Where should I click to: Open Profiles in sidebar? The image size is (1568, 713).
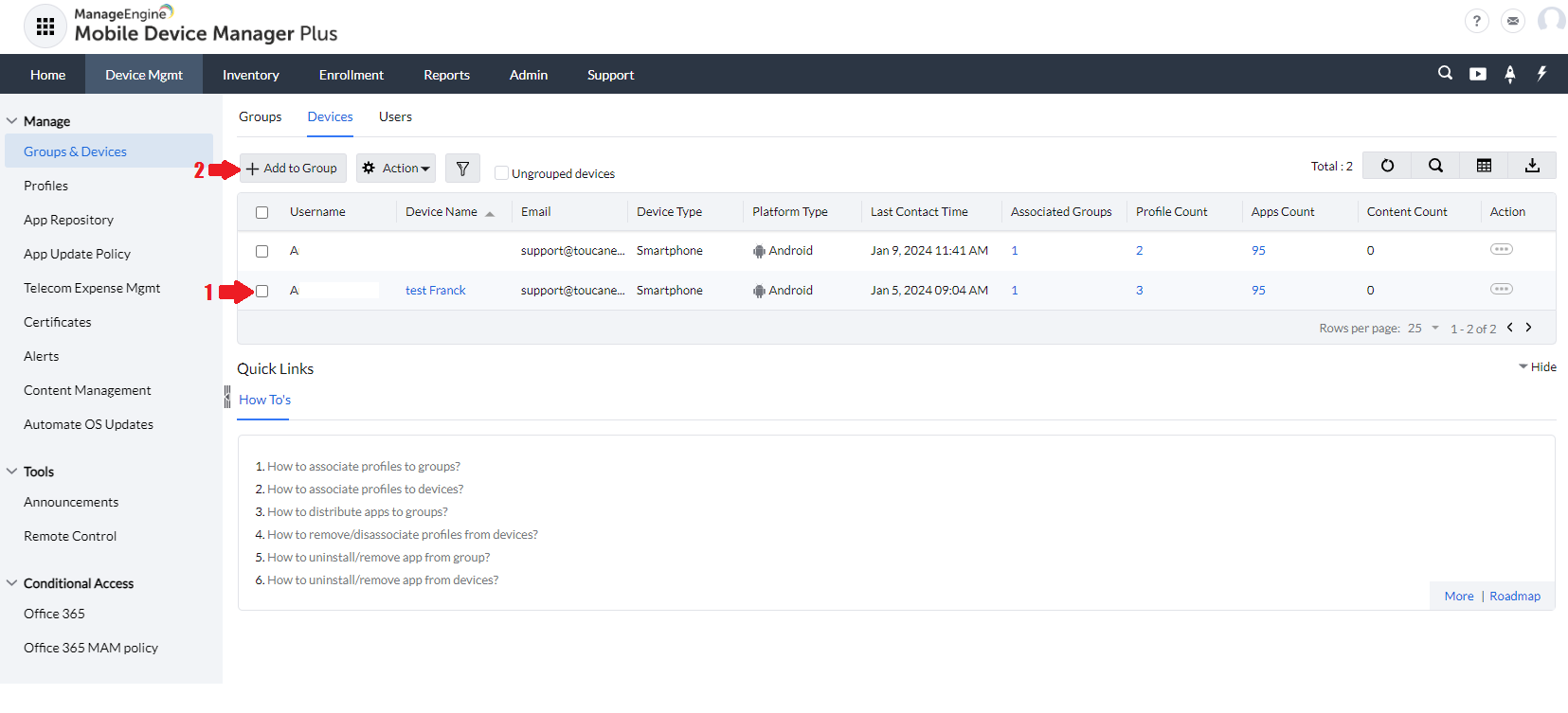(46, 186)
